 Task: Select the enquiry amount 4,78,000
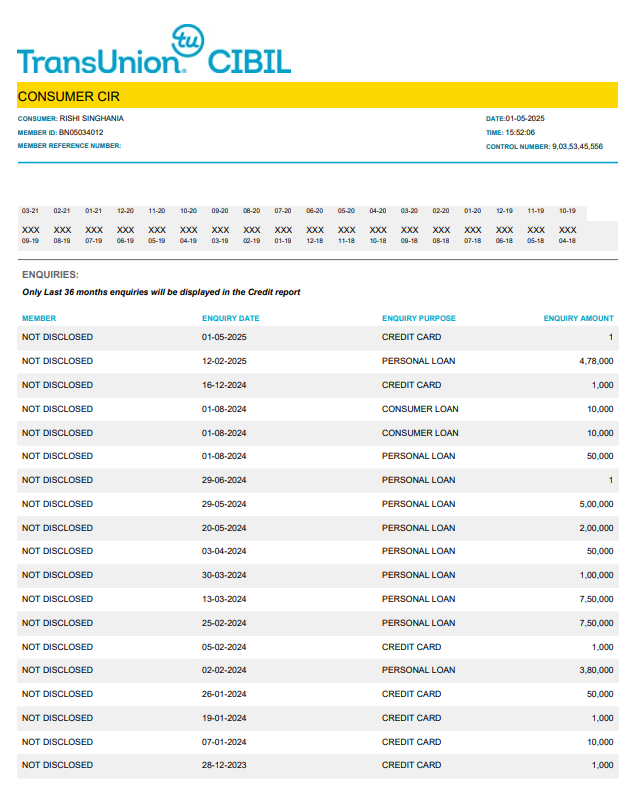click(x=596, y=361)
